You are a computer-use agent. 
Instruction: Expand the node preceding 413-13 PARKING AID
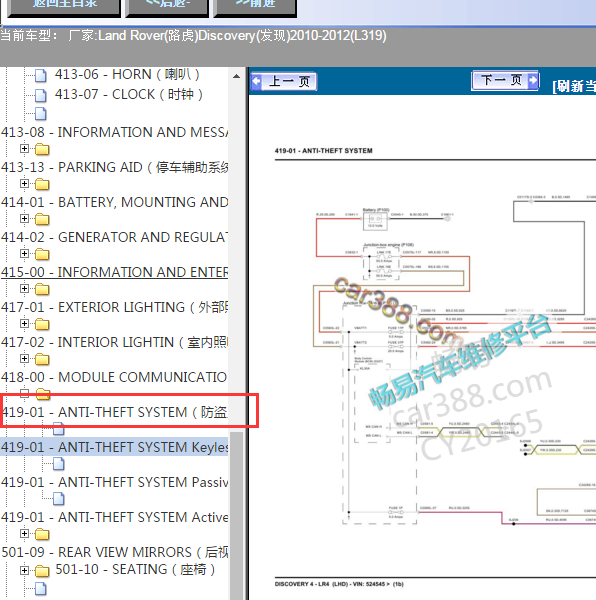point(24,148)
